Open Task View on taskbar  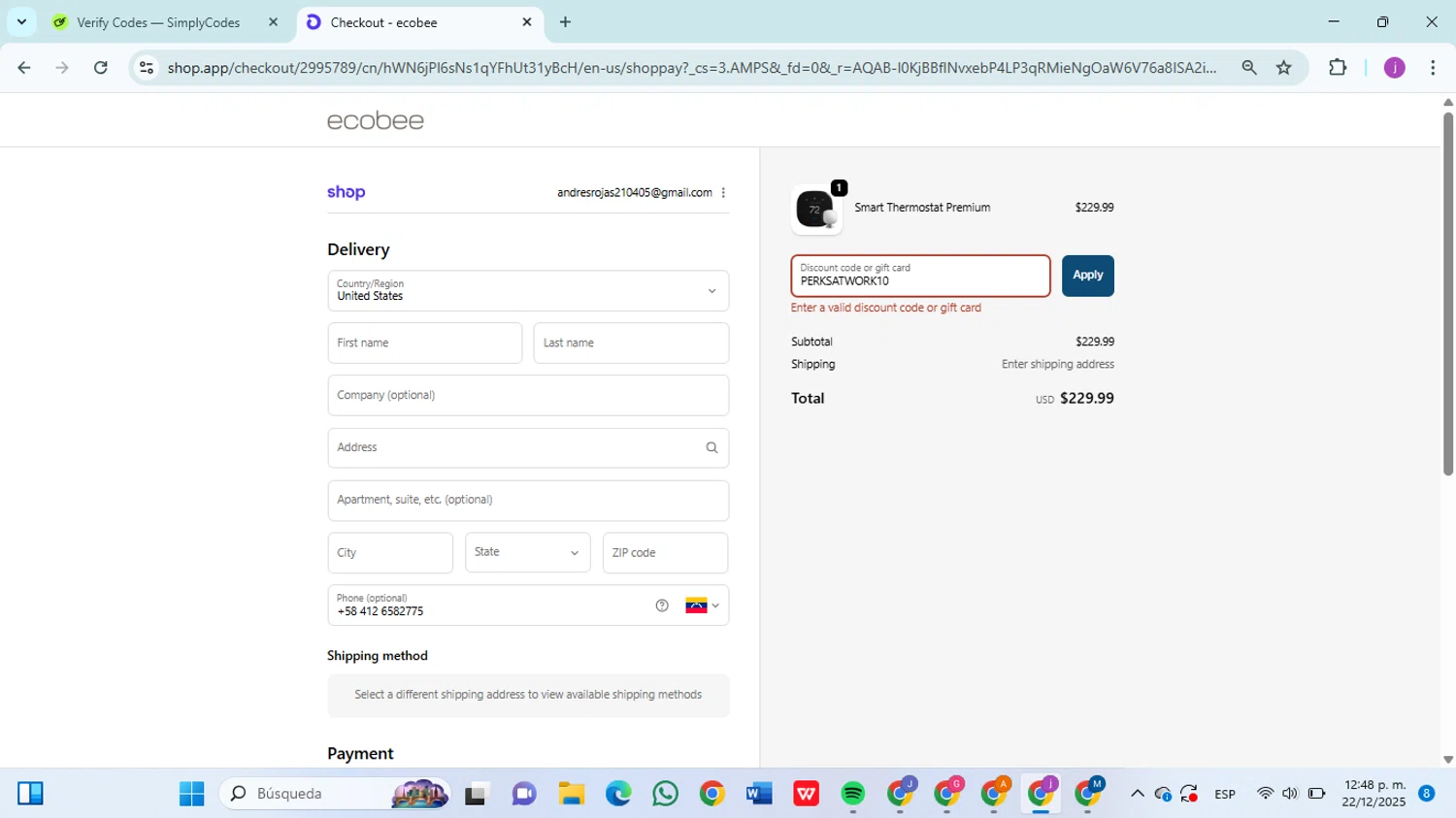click(476, 795)
